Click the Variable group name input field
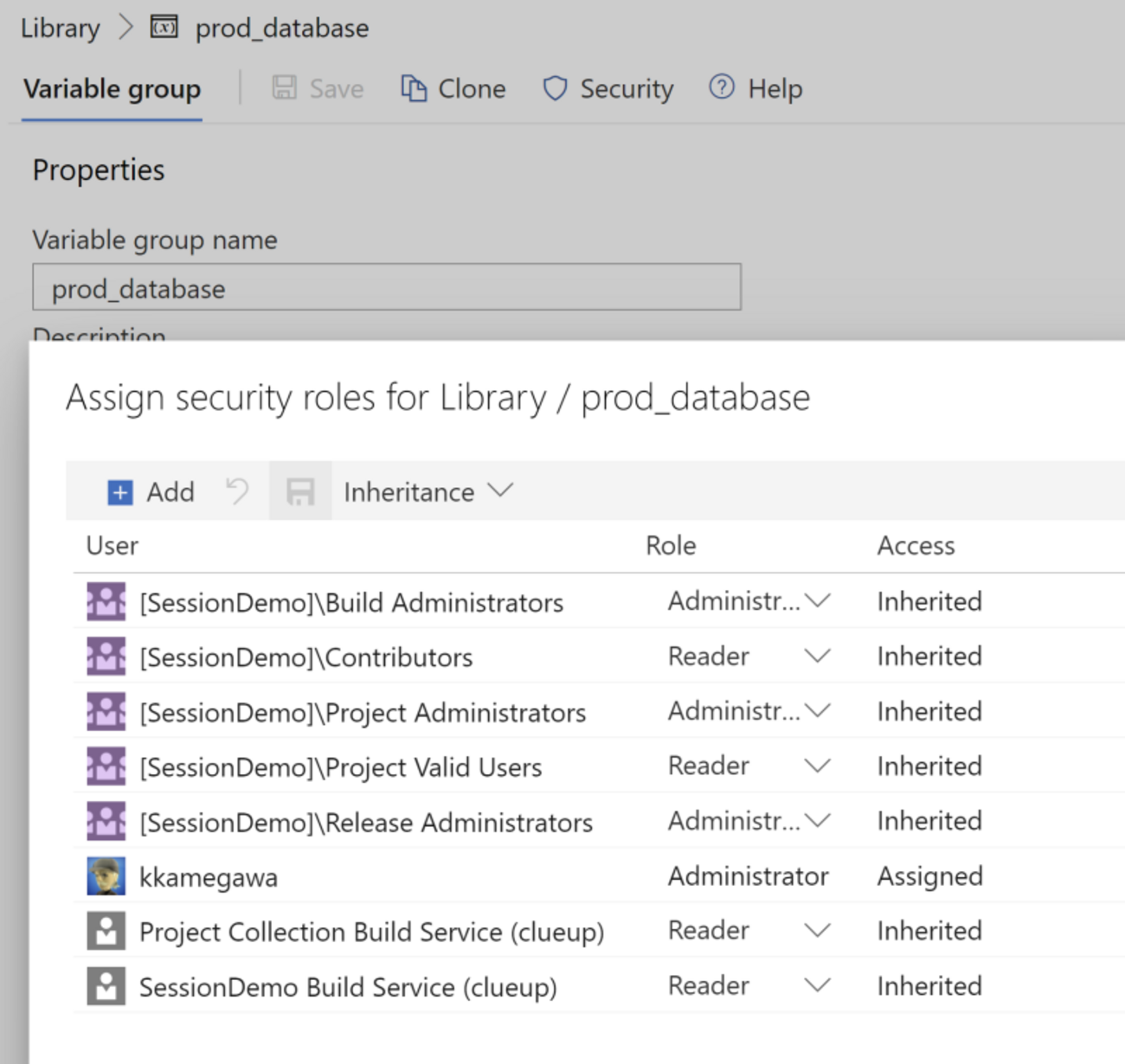The height and width of the screenshot is (1064, 1125). tap(386, 288)
